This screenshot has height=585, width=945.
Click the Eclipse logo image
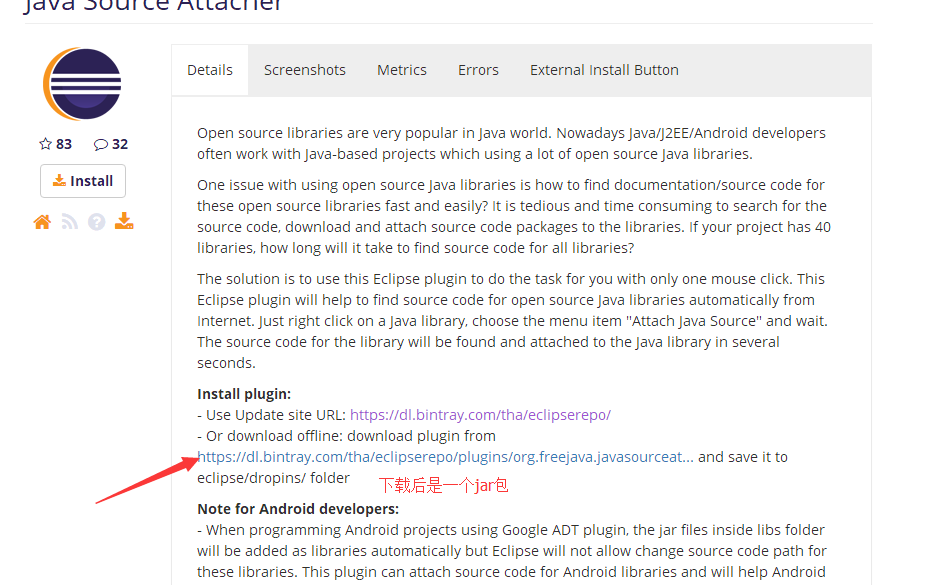[83, 84]
